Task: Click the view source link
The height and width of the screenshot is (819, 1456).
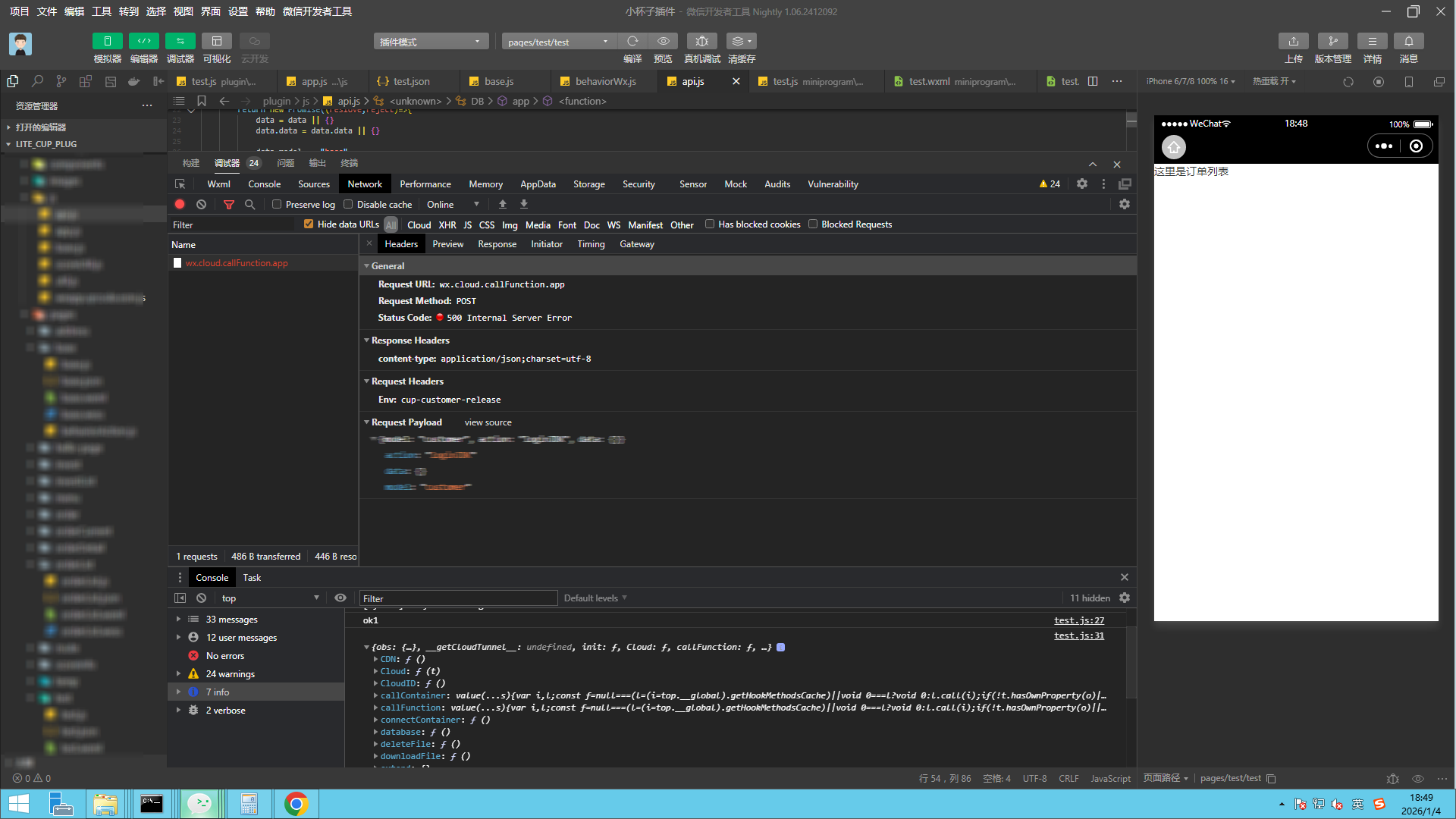Action: (x=488, y=422)
